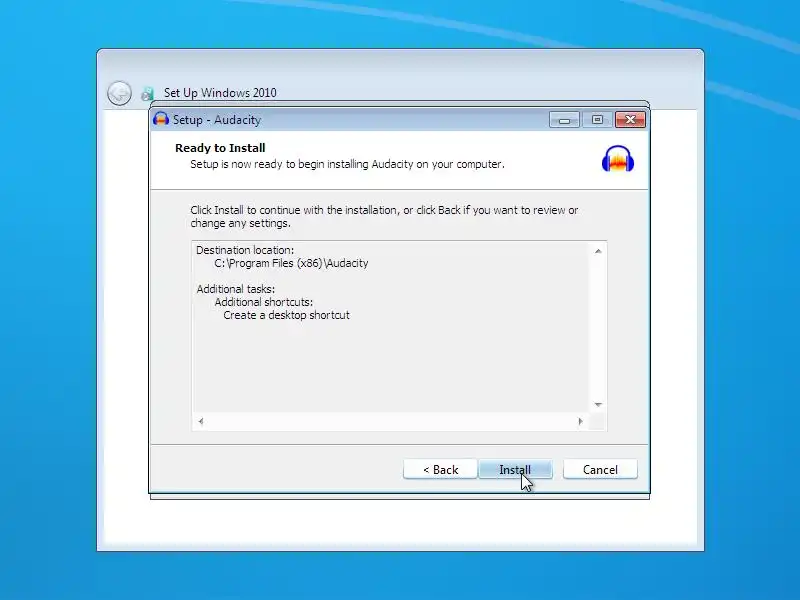This screenshot has width=800, height=600.
Task: Click the summary box scroll right arrow
Action: click(580, 421)
